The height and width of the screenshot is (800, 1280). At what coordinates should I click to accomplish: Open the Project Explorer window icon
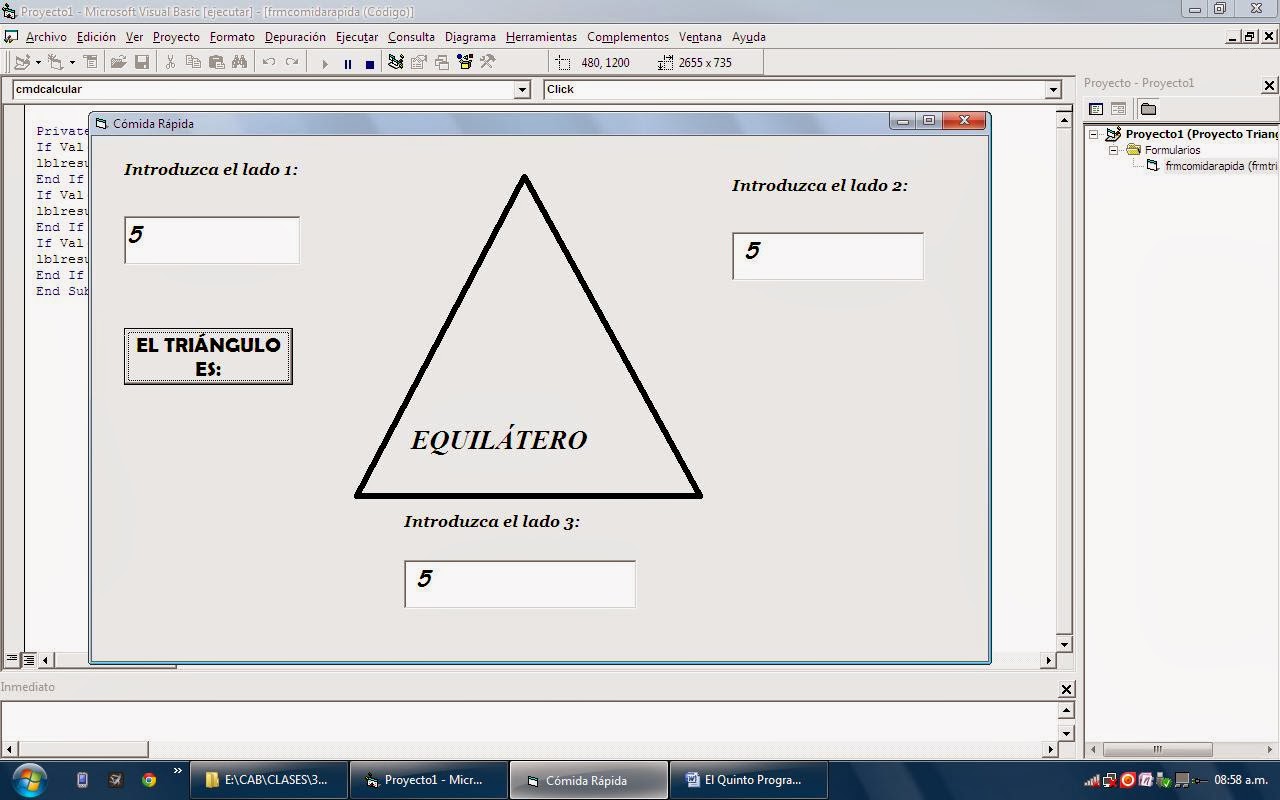[x=396, y=62]
